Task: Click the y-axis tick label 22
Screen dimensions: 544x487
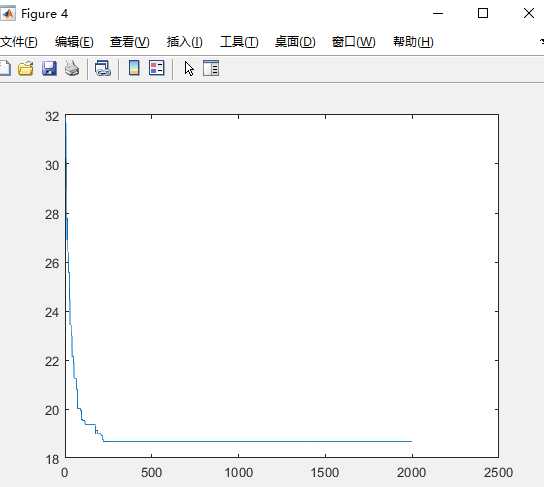Action: [x=52, y=361]
